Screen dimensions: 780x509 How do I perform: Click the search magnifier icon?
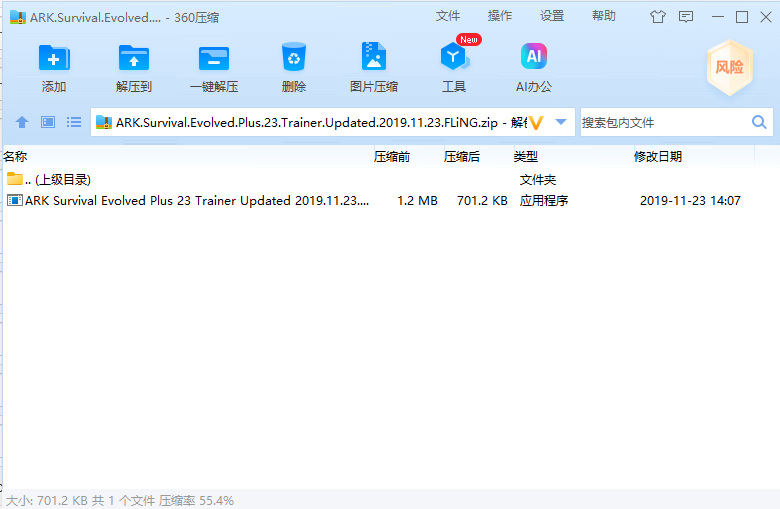pyautogui.click(x=759, y=122)
